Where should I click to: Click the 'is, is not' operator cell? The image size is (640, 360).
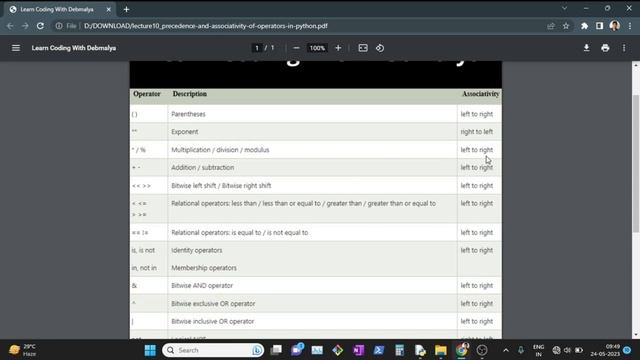143,250
